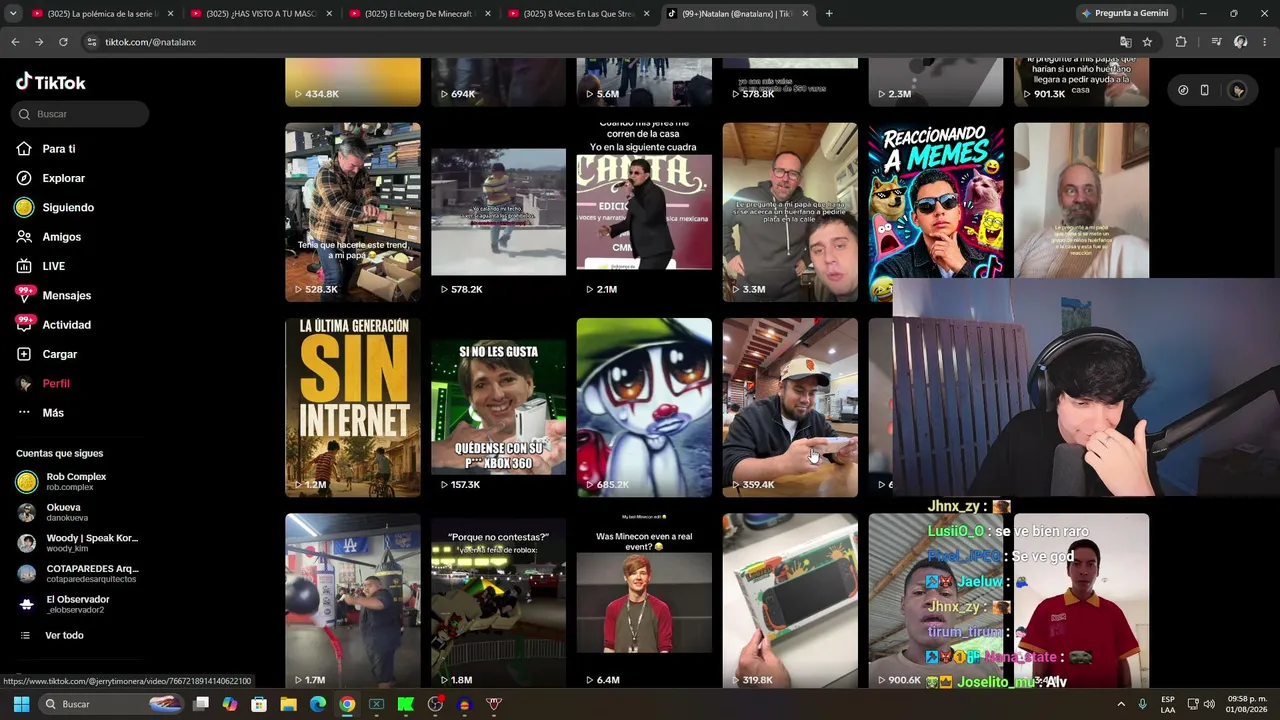
Task: Open the taskbar clock and calendar
Action: tap(1247, 704)
